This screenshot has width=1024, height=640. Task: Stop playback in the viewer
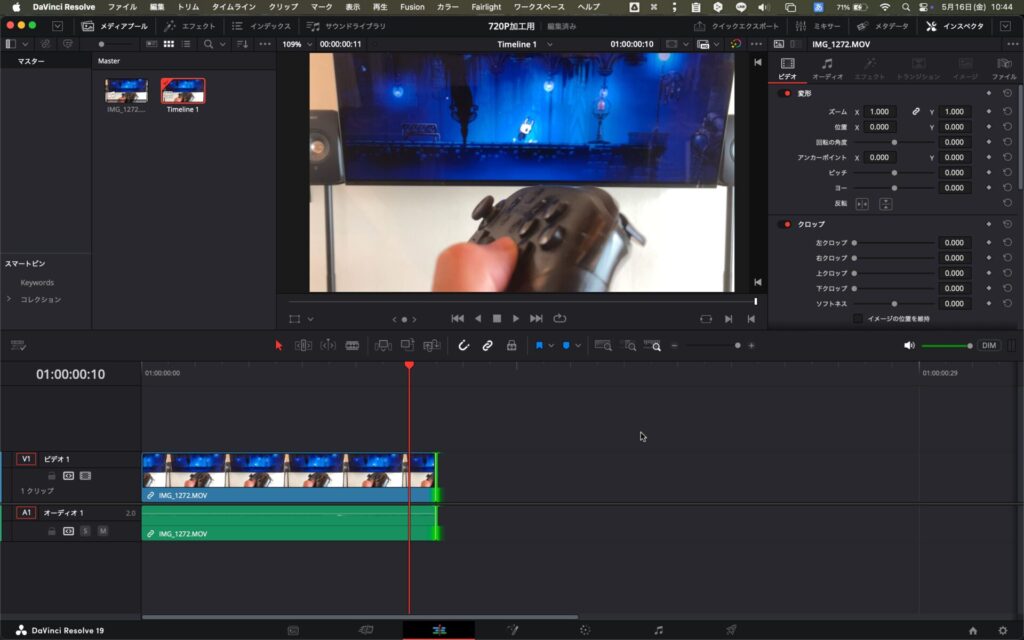pos(497,319)
